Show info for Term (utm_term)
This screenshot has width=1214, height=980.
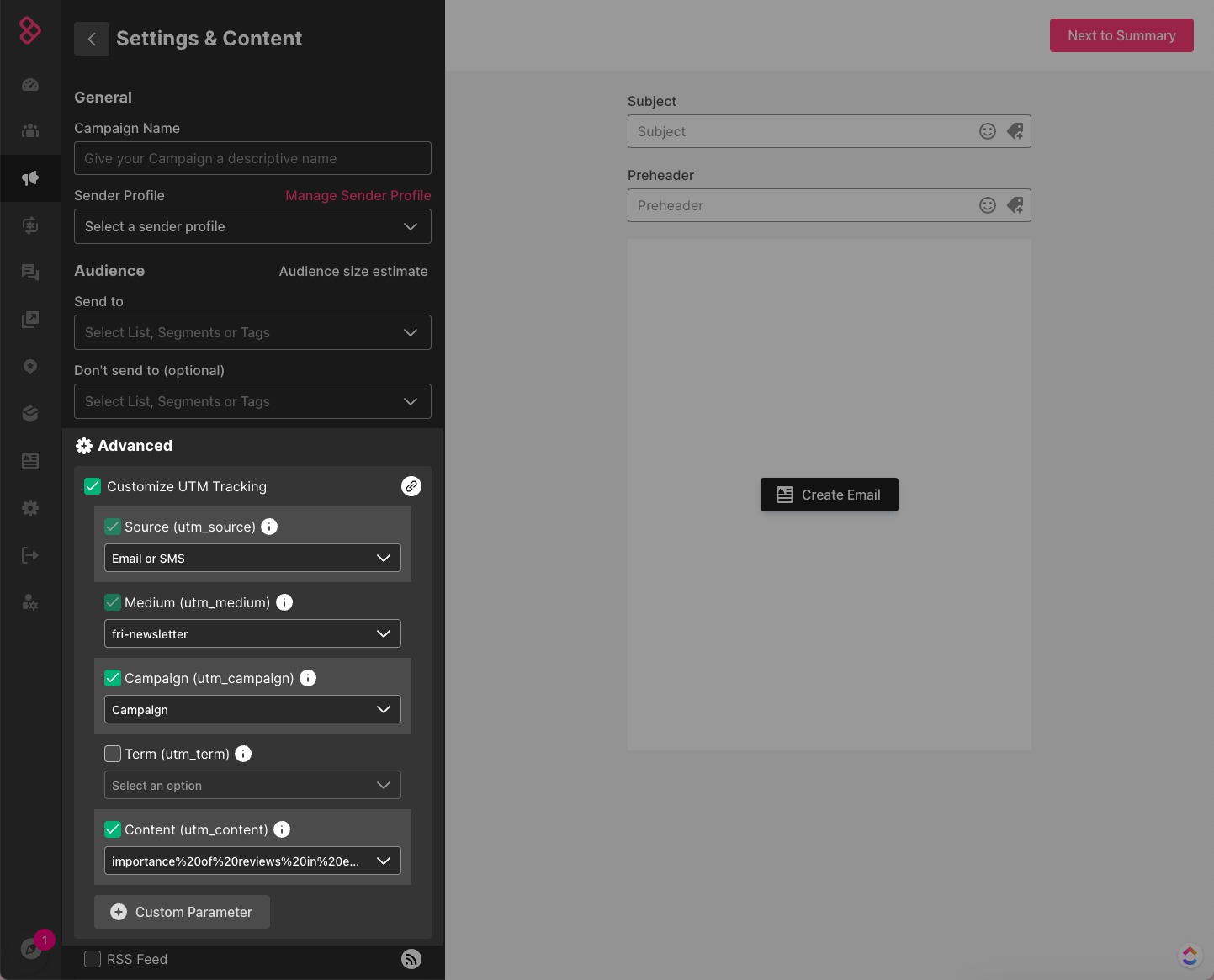(x=243, y=754)
